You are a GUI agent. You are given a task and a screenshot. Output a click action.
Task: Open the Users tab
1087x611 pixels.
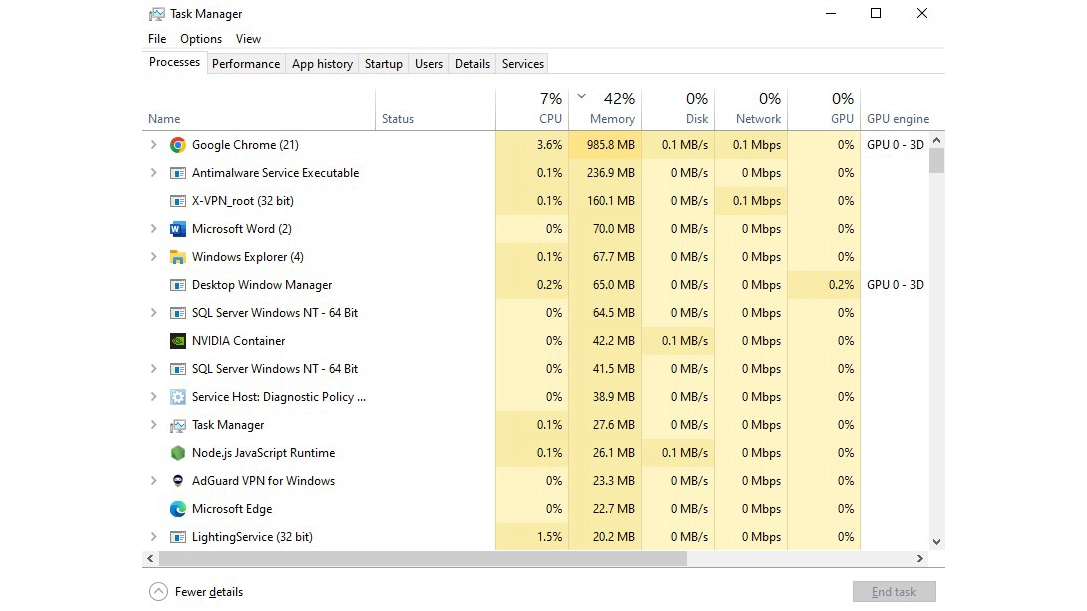pyautogui.click(x=428, y=64)
